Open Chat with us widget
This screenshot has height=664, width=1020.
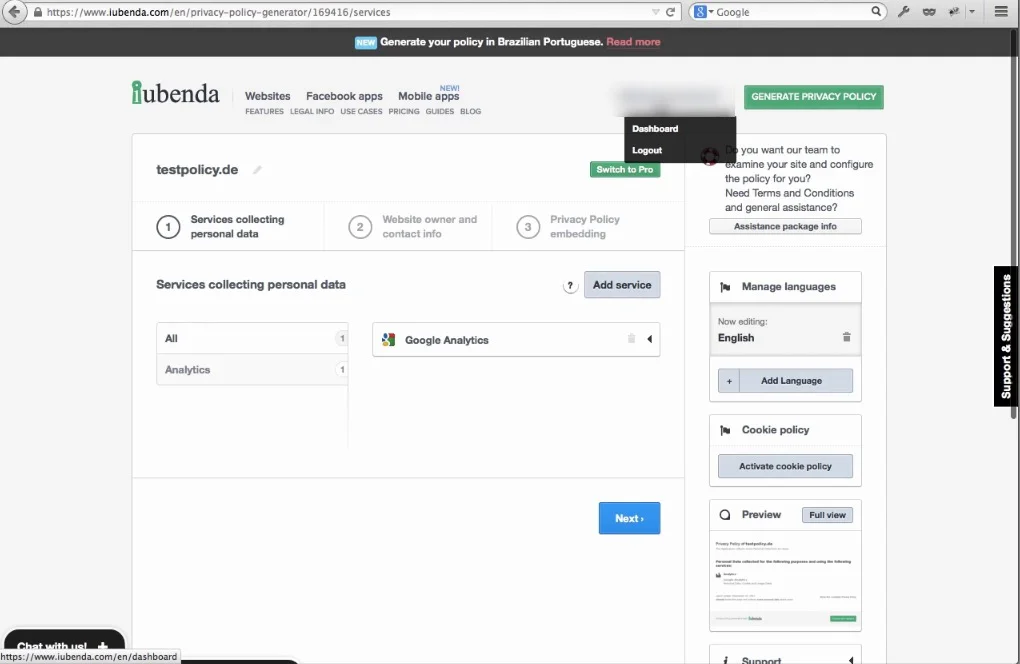[x=64, y=646]
